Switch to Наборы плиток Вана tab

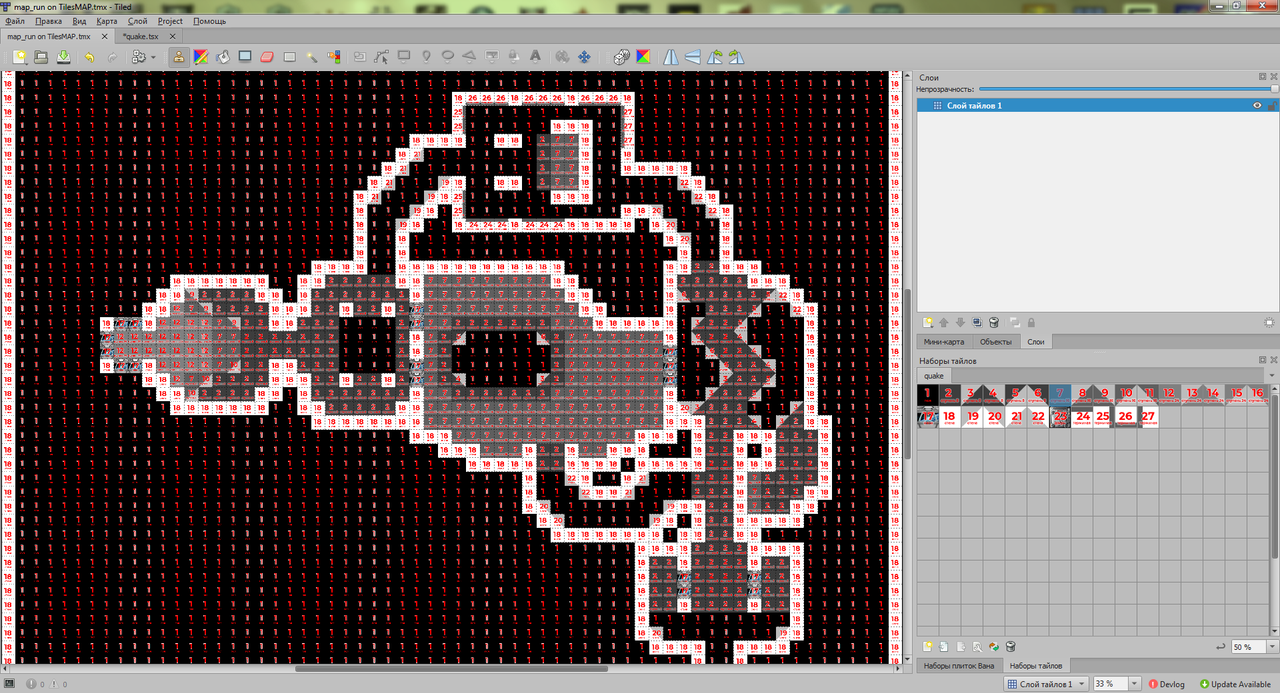[958, 665]
